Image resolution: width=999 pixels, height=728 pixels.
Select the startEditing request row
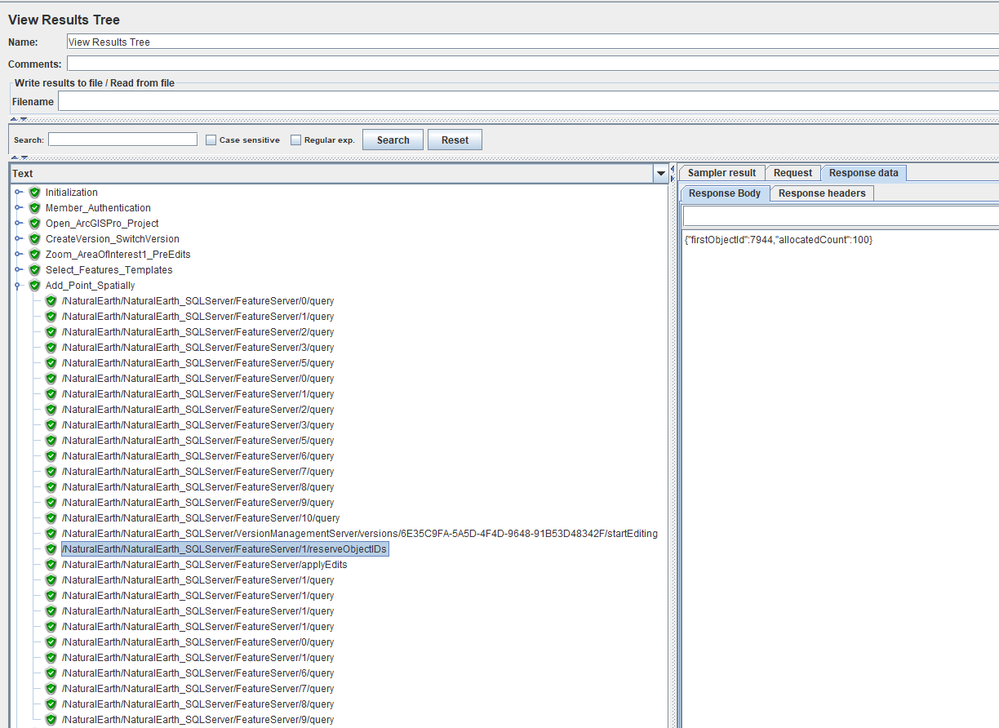coord(359,534)
